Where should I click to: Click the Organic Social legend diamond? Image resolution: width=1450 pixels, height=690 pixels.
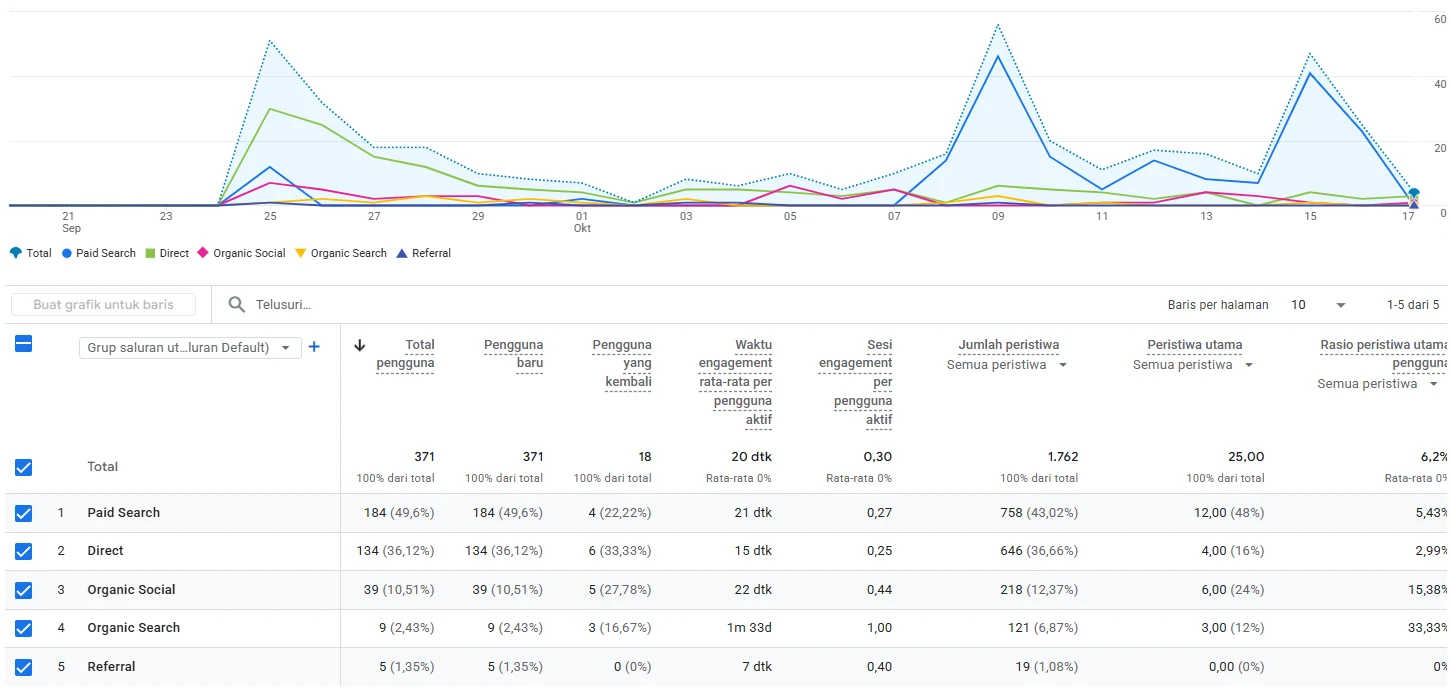(x=204, y=253)
